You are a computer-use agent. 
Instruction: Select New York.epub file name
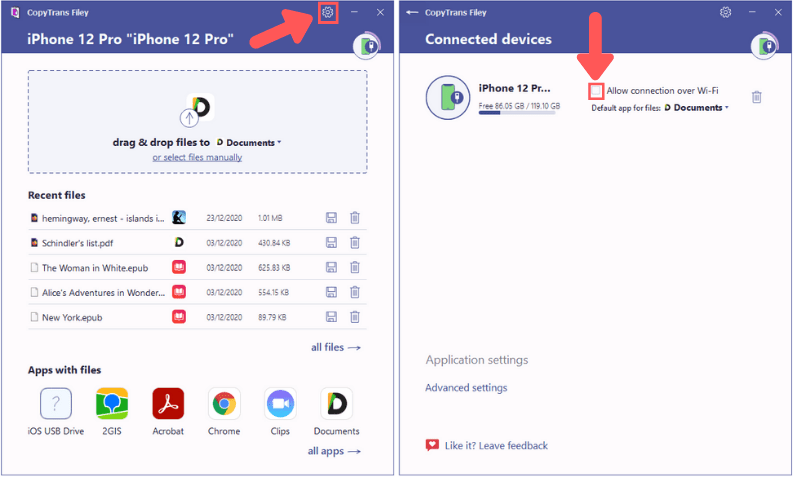coord(72,318)
